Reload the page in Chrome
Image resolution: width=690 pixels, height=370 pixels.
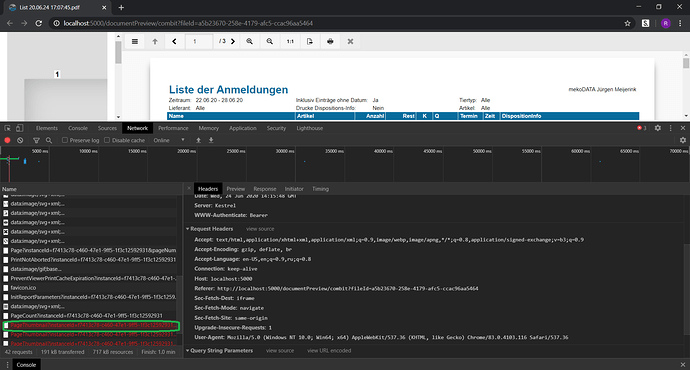coord(39,23)
